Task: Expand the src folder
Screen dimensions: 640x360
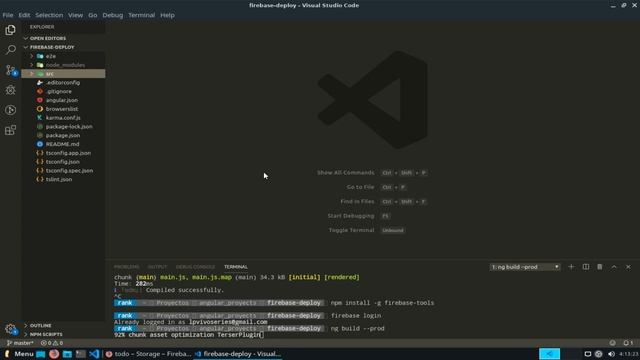Action: (63, 73)
